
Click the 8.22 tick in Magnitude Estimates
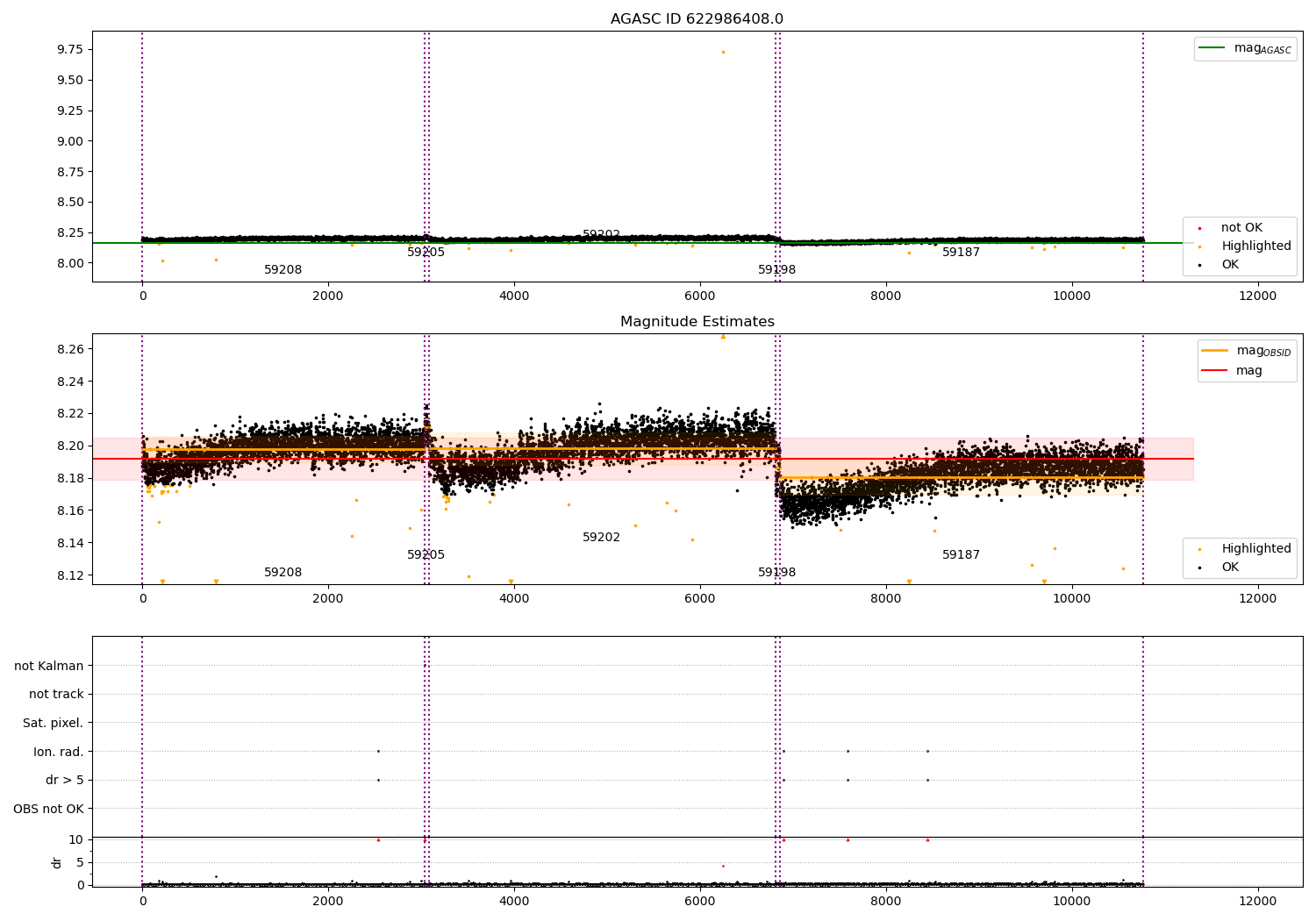coord(69,413)
